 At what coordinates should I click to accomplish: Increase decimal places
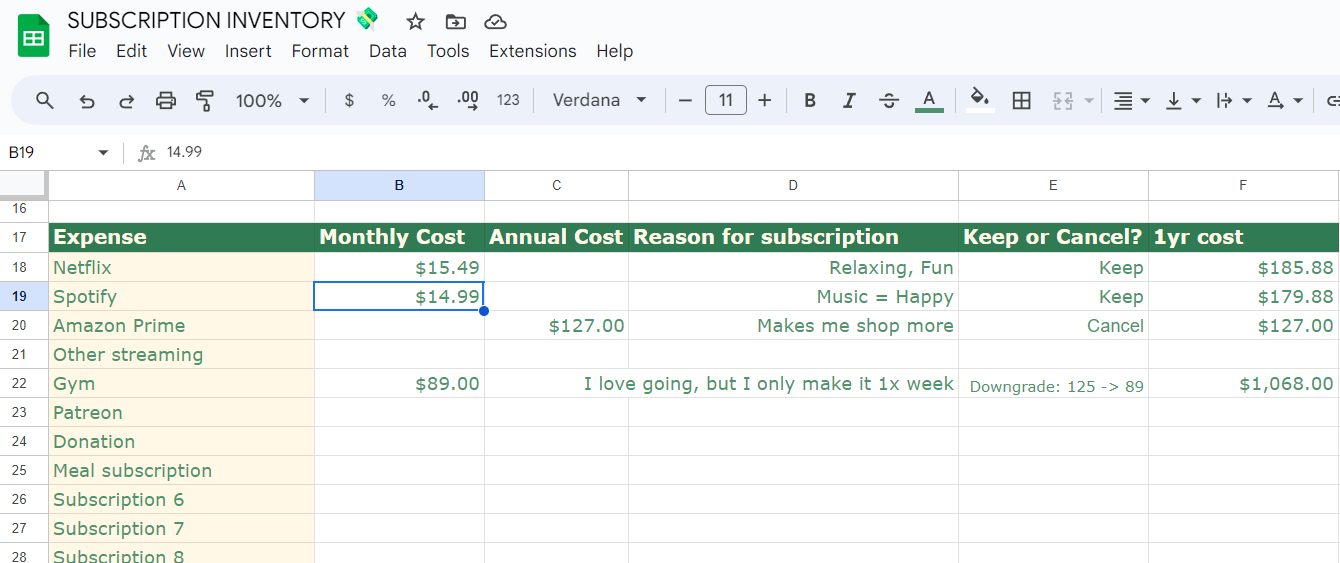click(468, 100)
